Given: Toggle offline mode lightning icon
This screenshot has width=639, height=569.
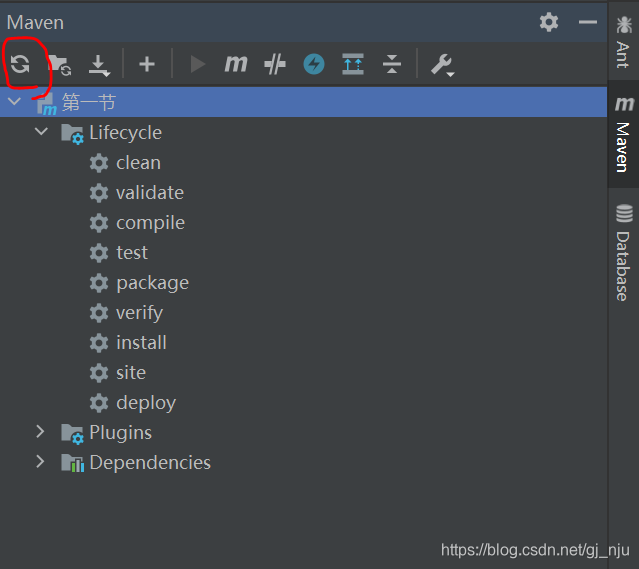Looking at the screenshot, I should pos(314,64).
